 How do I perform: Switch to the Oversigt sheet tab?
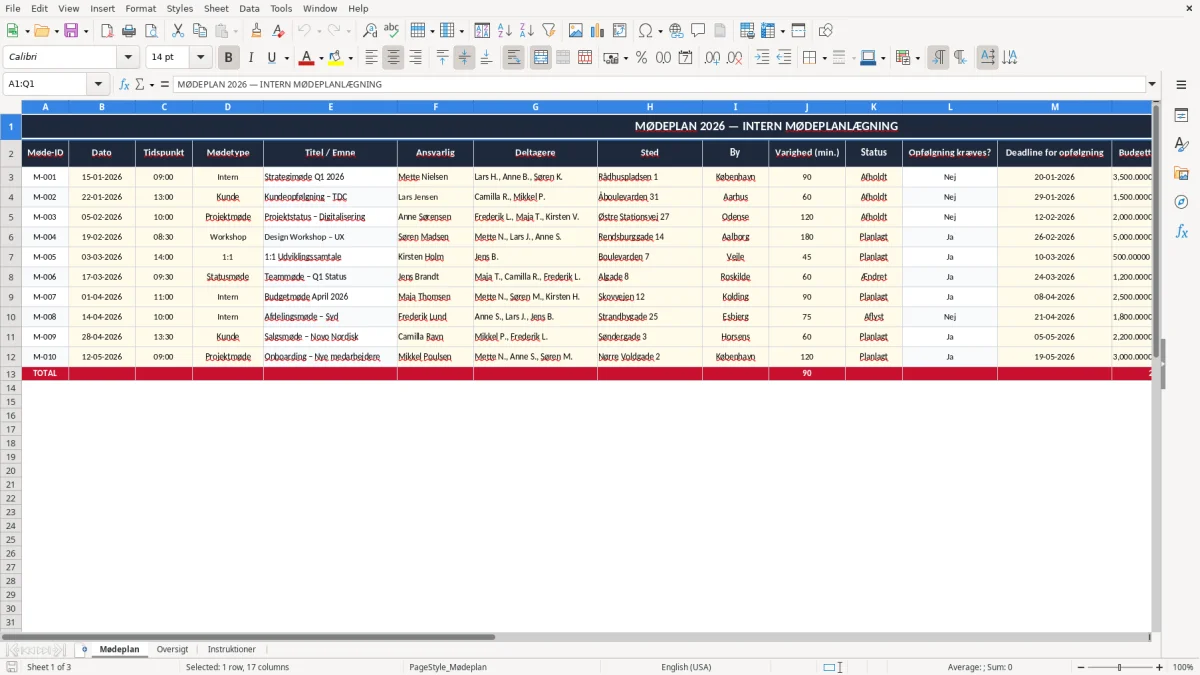(172, 649)
